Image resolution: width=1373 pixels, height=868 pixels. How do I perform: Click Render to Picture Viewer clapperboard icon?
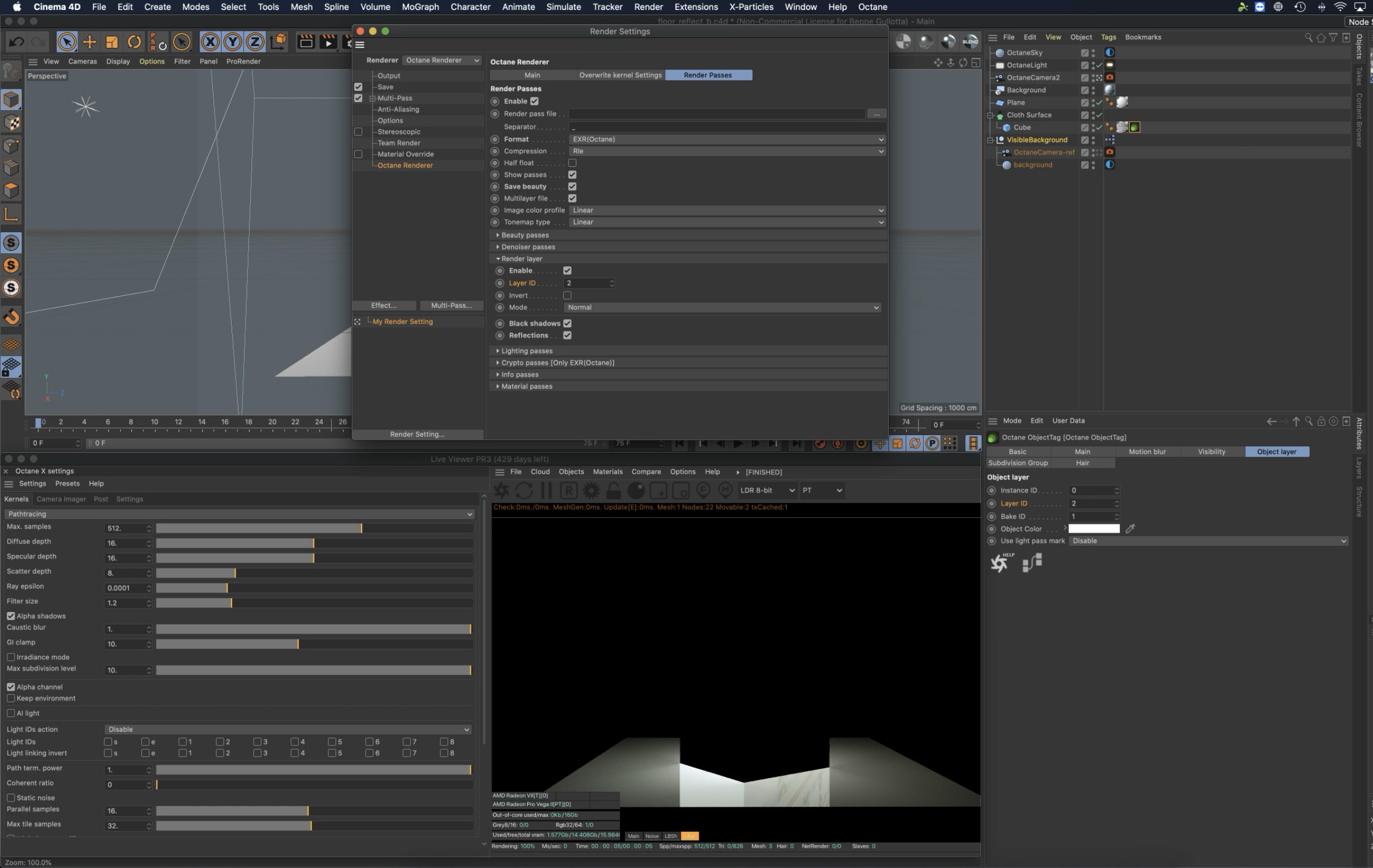(x=328, y=41)
